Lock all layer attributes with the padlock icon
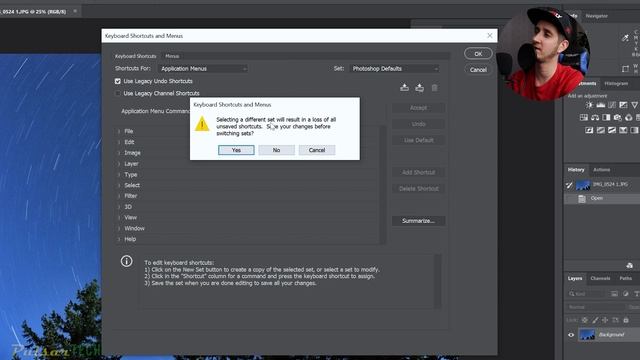Viewport: 640px width, 360px height. (626, 320)
